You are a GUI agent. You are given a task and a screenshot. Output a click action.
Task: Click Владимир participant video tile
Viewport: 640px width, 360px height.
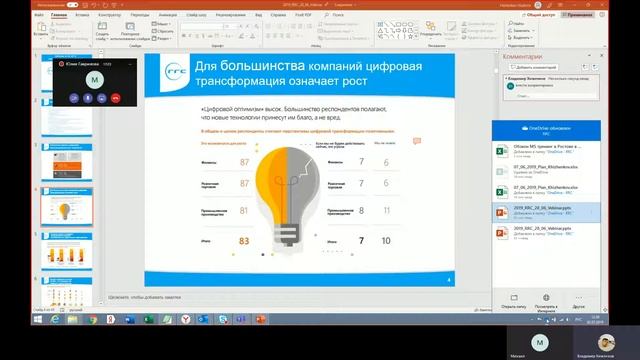(x=606, y=343)
